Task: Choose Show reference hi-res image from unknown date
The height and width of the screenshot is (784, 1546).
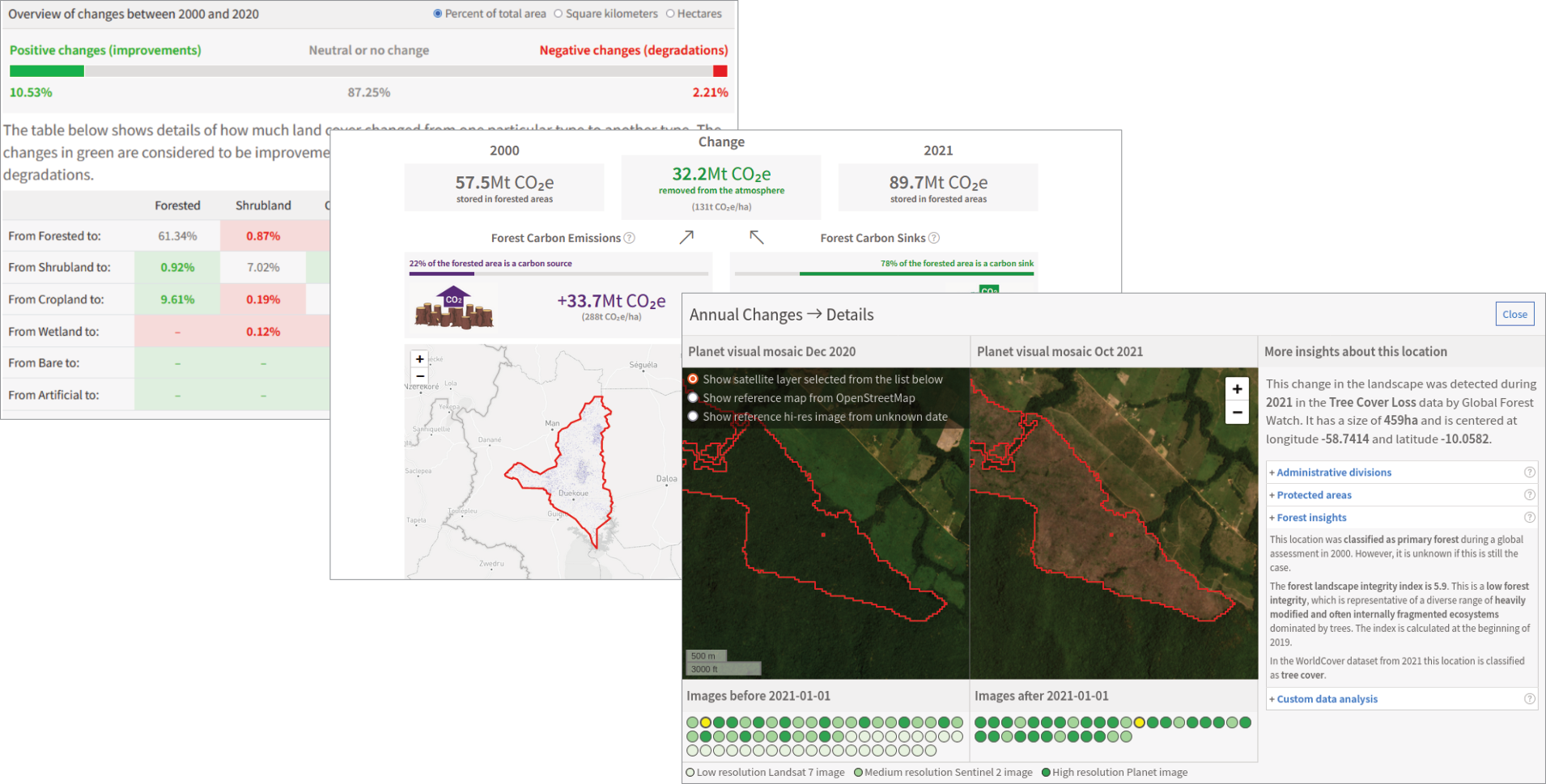Action: click(693, 416)
